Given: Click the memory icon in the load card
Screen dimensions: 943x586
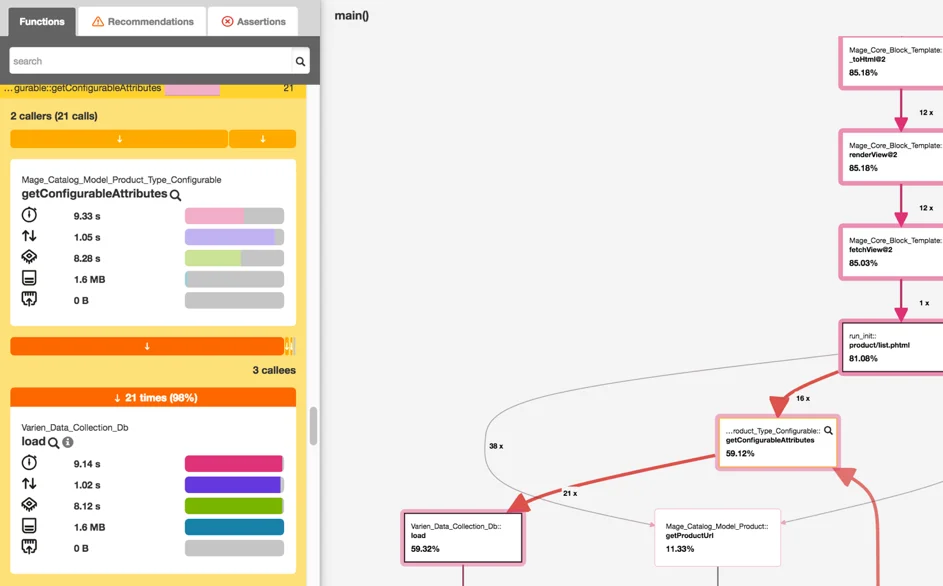Looking at the screenshot, I should click(x=29, y=527).
